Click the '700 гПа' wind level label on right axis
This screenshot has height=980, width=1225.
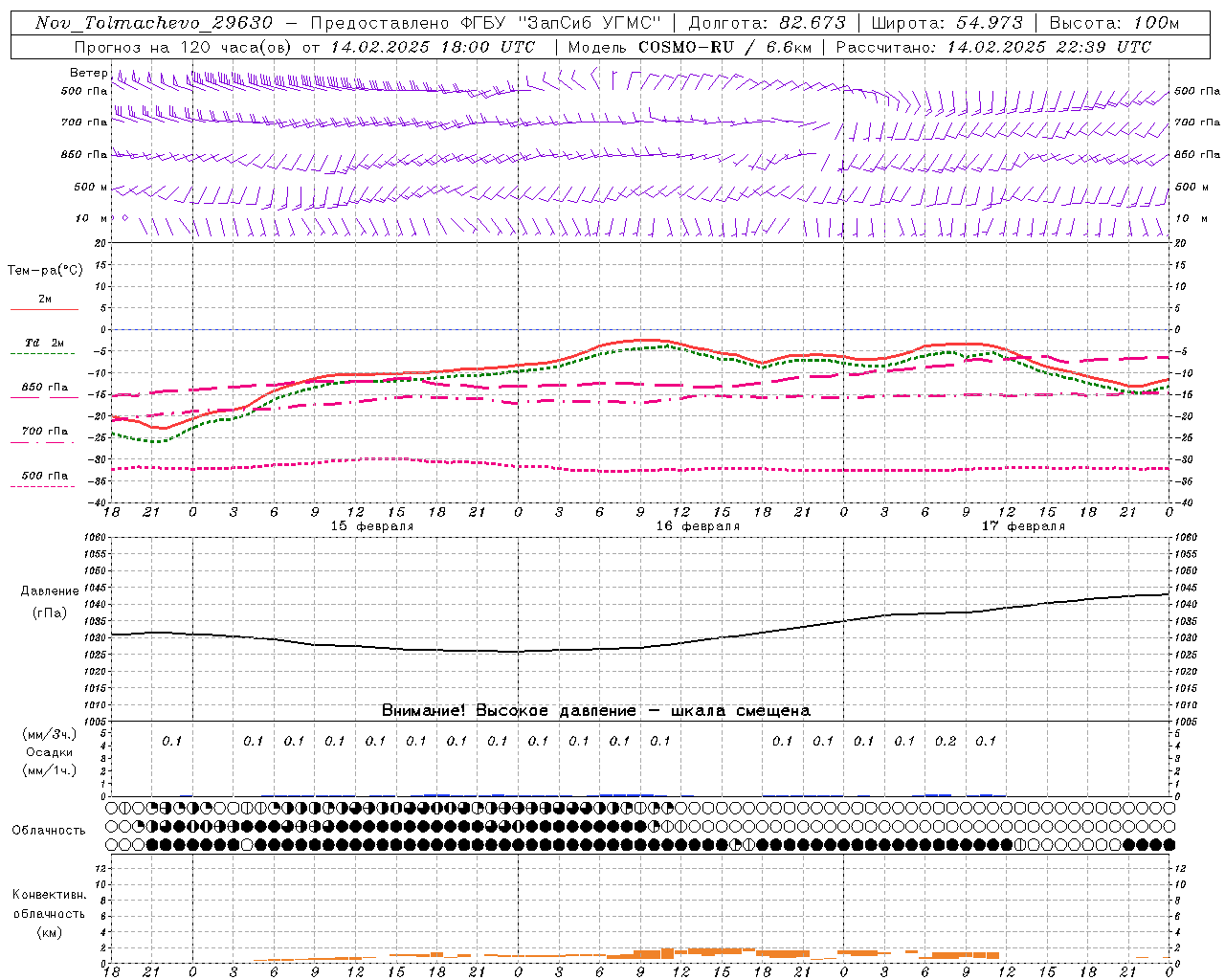coord(1197,122)
